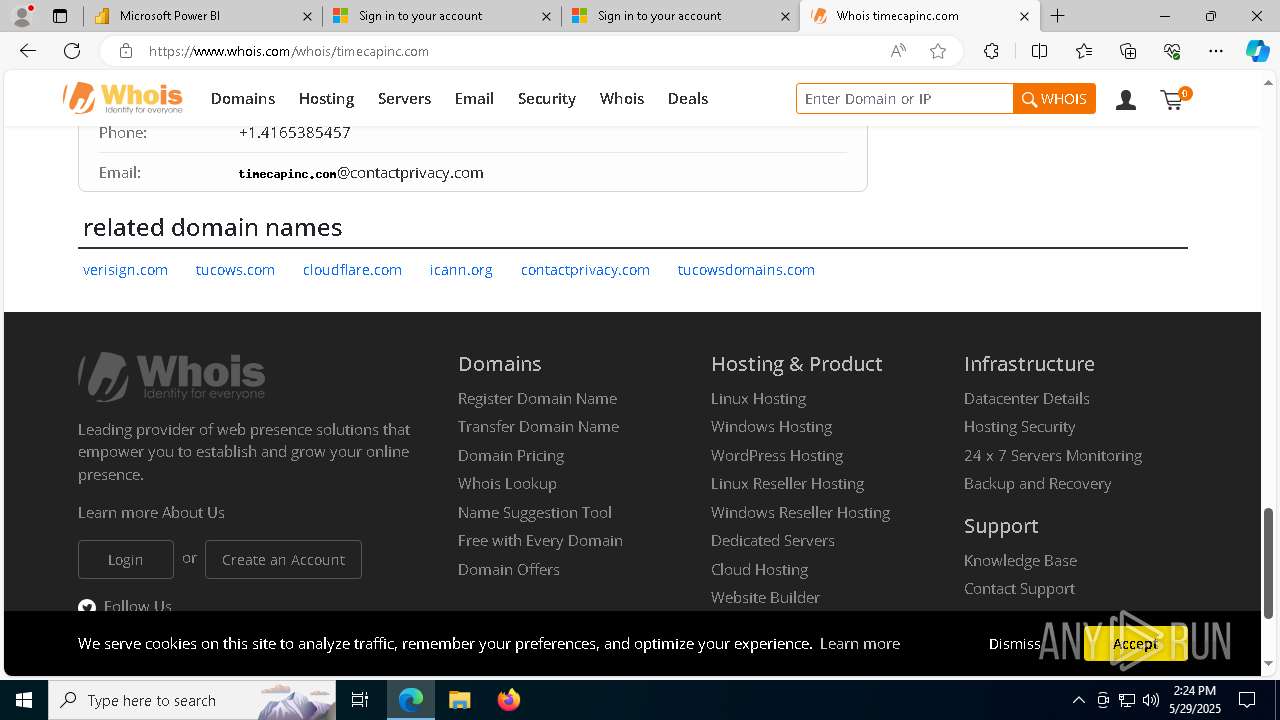The width and height of the screenshot is (1280, 720).
Task: Open the Windows Start menu
Action: [x=23, y=700]
